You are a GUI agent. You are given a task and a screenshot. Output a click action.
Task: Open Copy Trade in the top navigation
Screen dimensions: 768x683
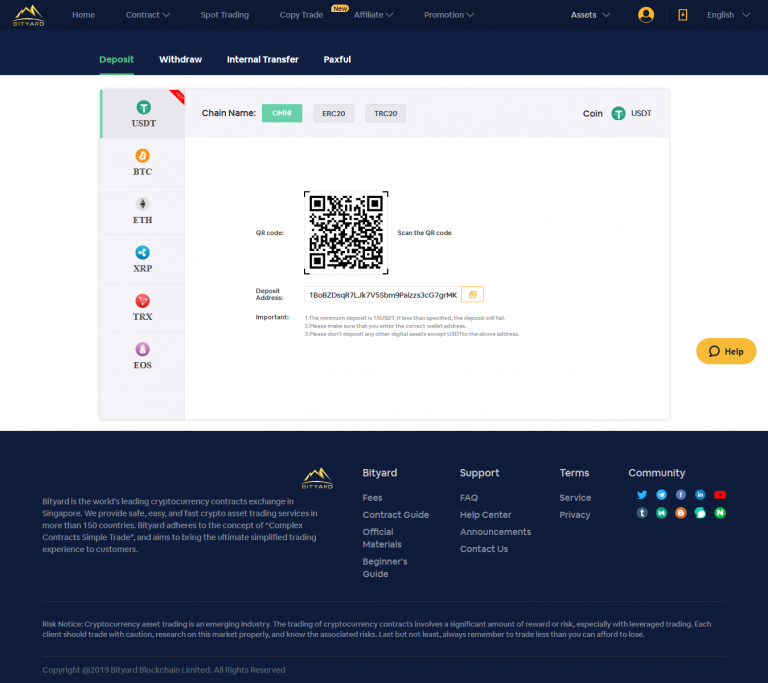click(301, 15)
